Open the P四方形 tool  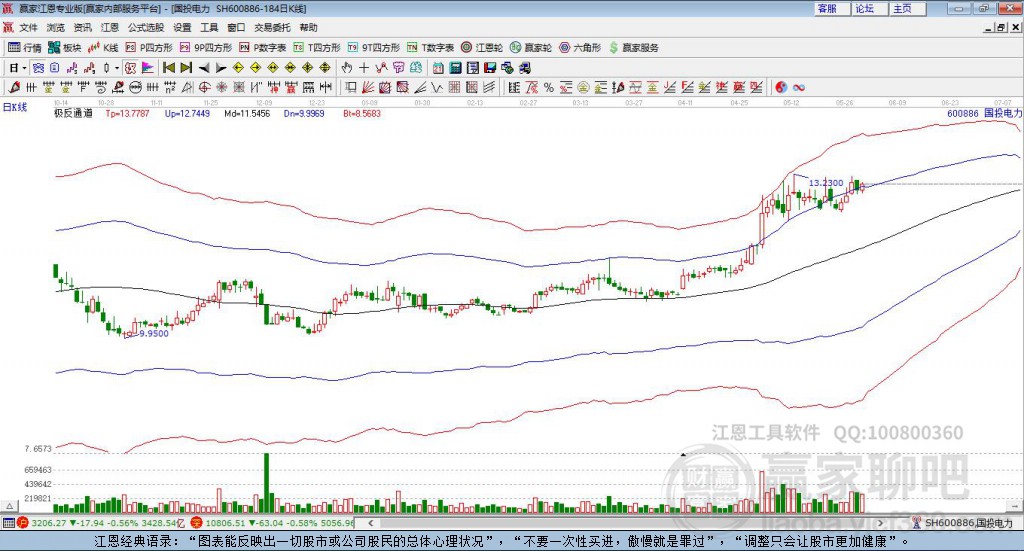(149, 48)
